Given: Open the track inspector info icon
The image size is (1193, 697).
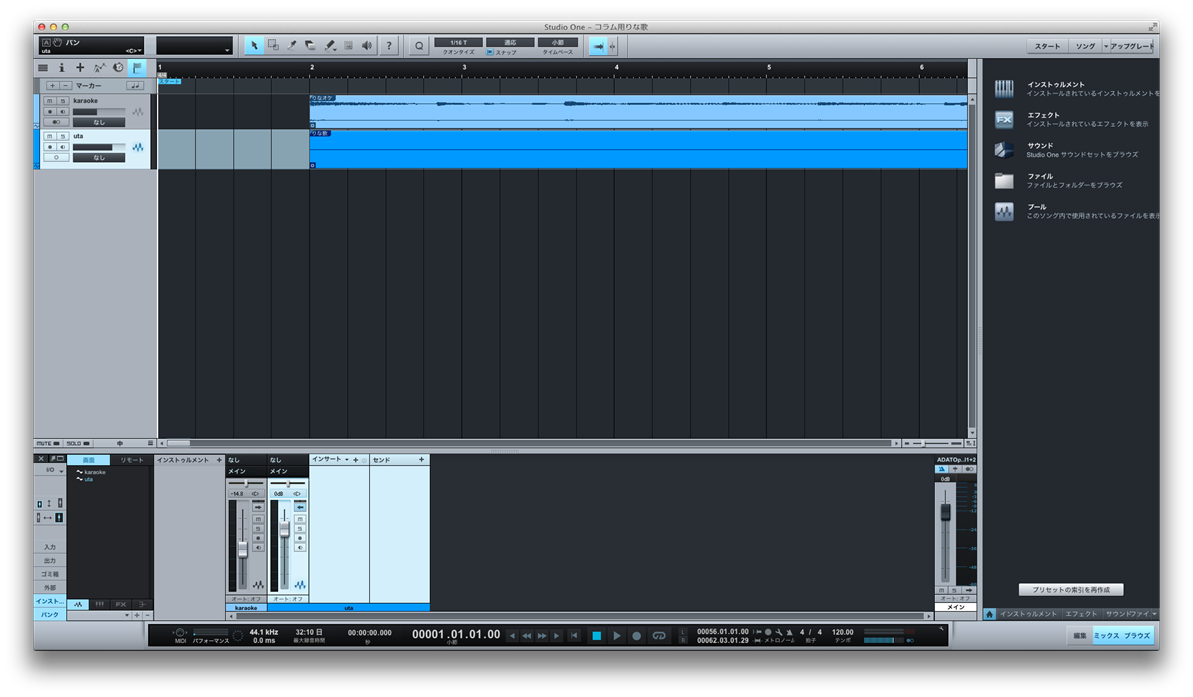Looking at the screenshot, I should [x=61, y=68].
